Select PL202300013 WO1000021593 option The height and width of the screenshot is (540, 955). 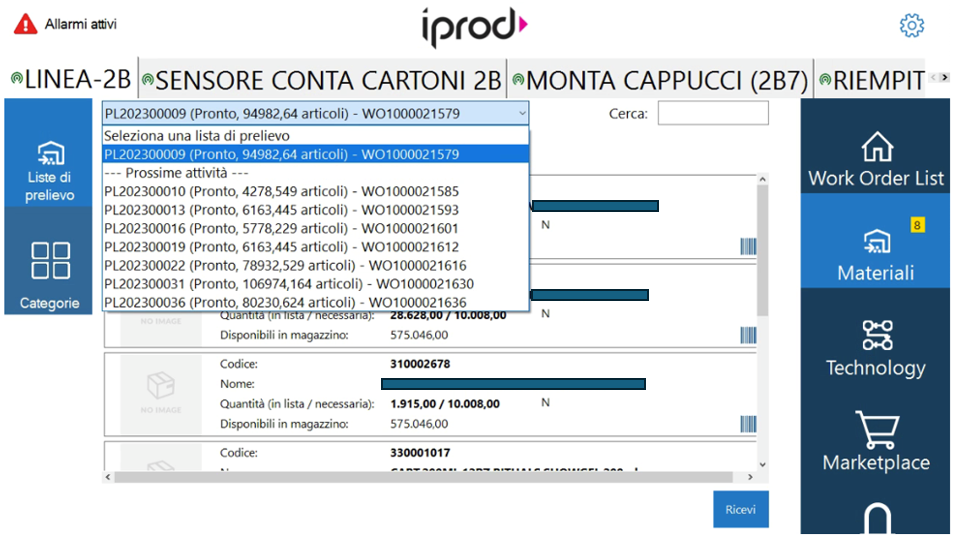[315, 210]
